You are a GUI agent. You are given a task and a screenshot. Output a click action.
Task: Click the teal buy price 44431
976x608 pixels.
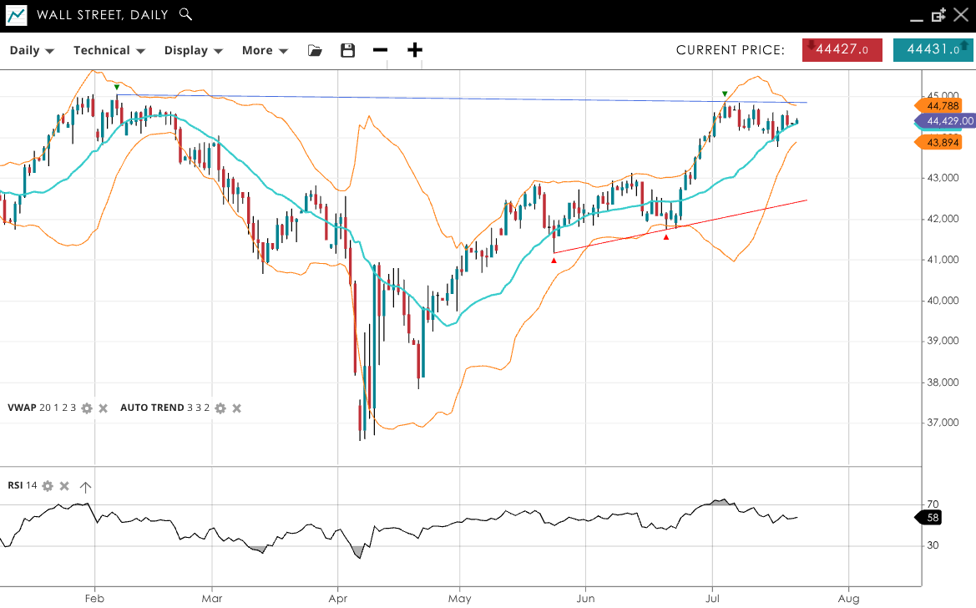[932, 50]
